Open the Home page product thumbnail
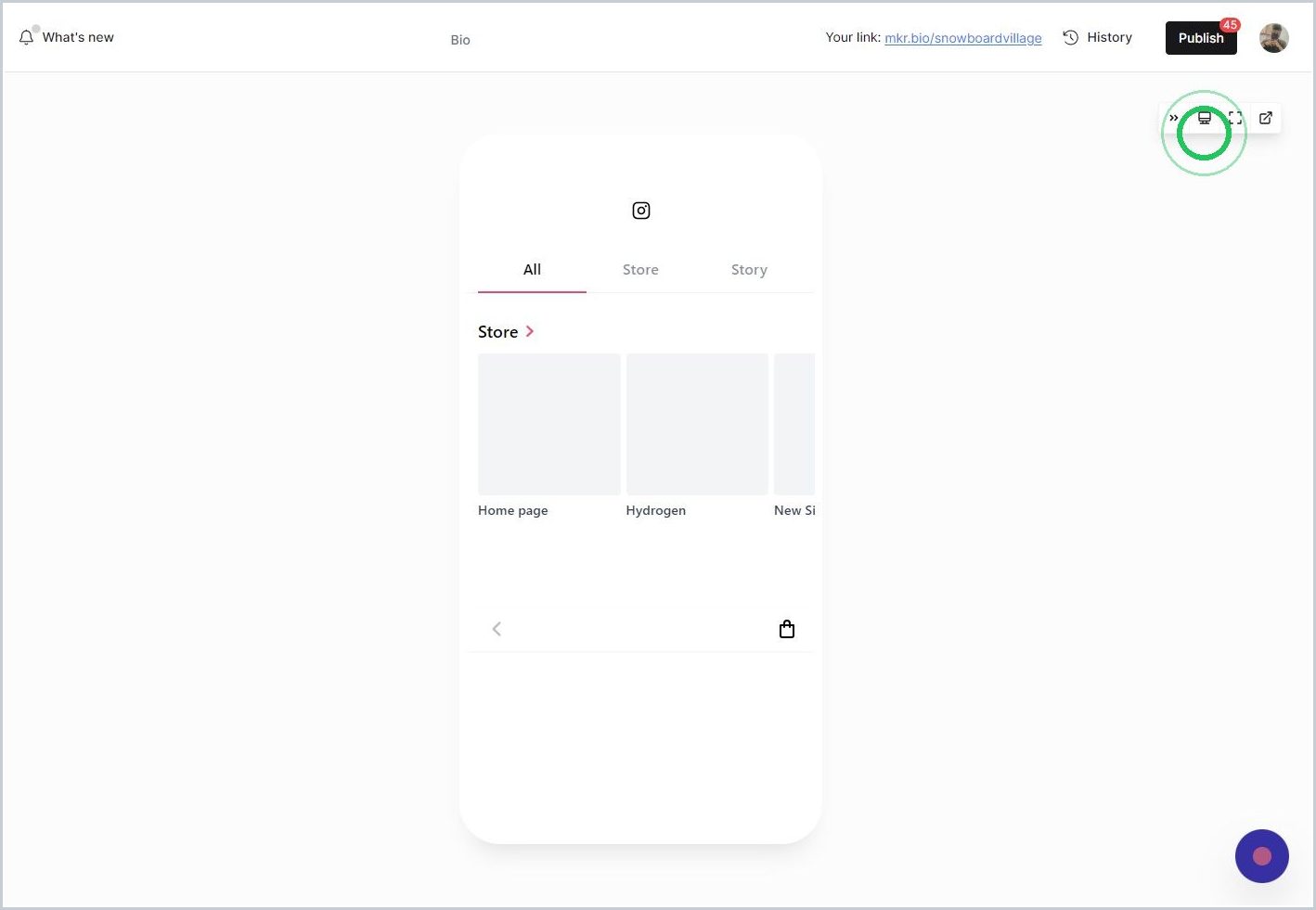1316x910 pixels. tap(549, 424)
